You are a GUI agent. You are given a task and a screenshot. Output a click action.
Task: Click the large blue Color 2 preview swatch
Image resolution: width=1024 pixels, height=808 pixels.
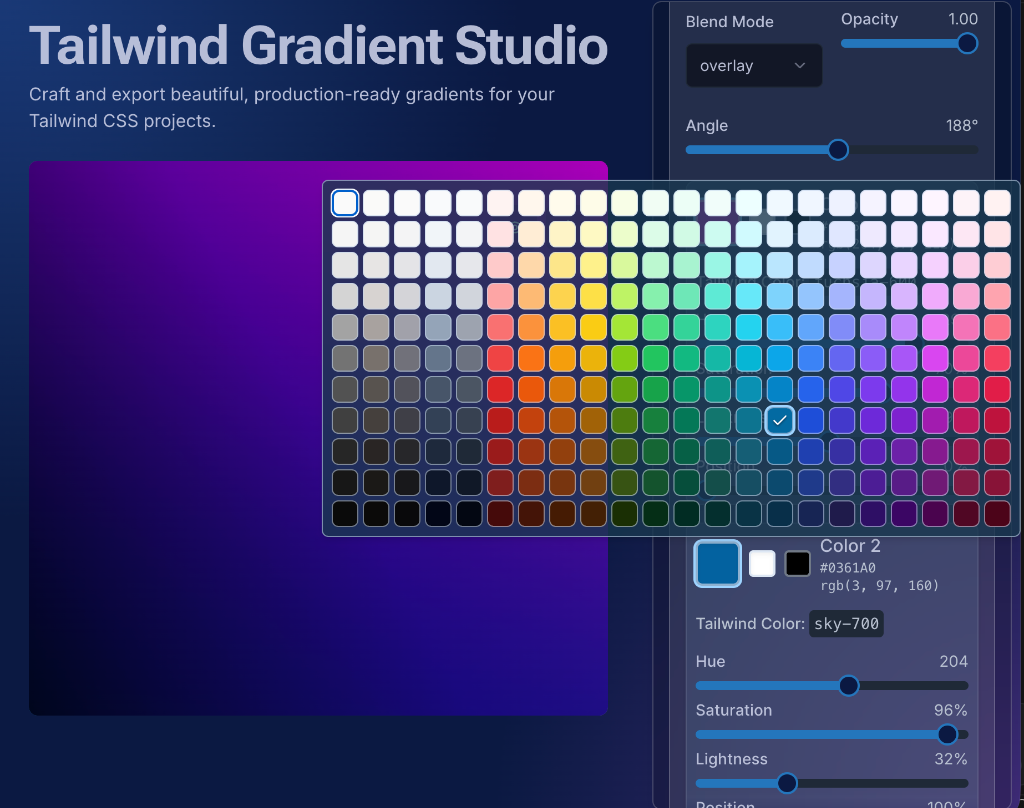coord(717,563)
